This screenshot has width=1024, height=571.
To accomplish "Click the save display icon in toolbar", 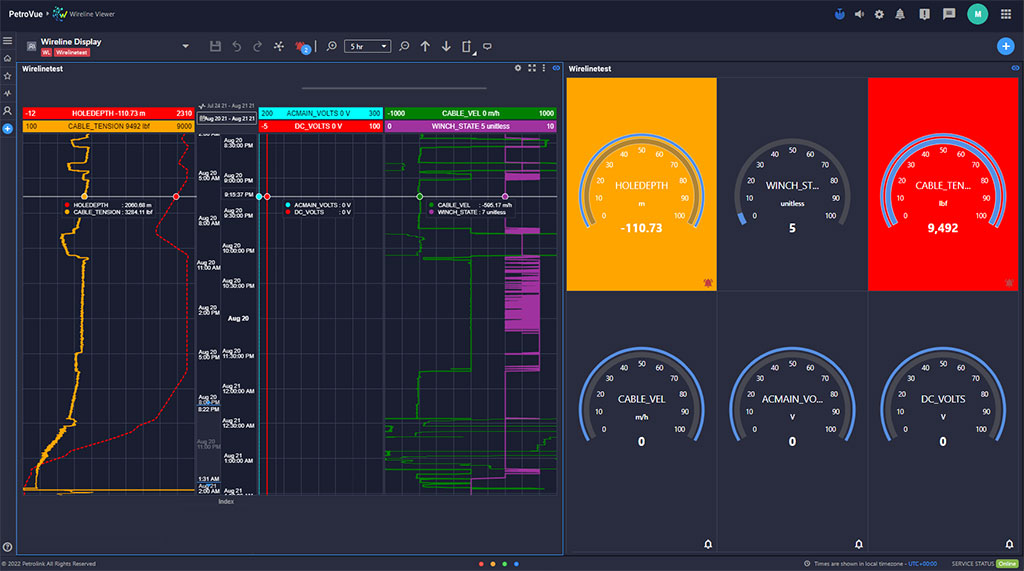I will pos(215,46).
